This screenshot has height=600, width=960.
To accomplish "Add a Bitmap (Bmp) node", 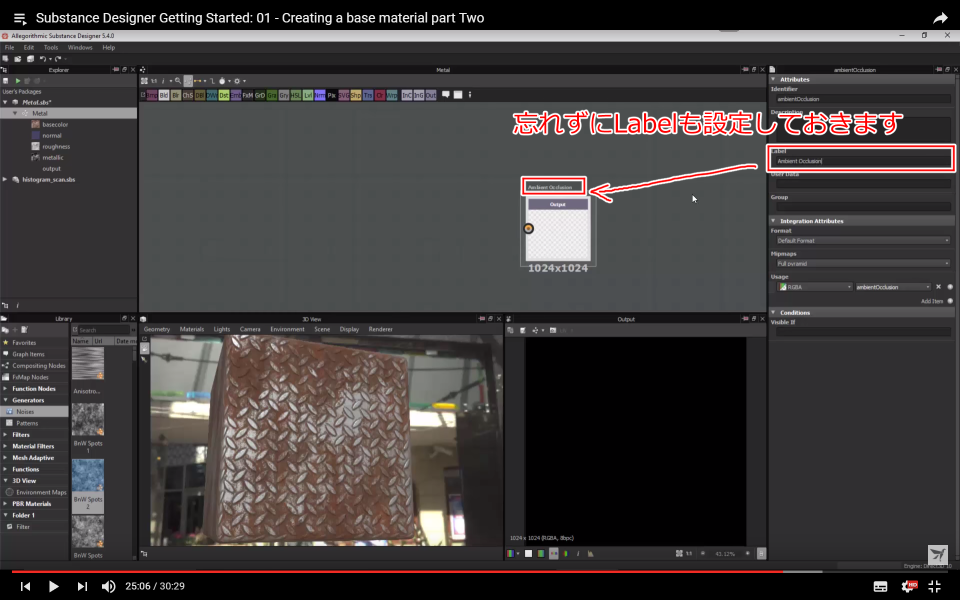I will pyautogui.click(x=152, y=95).
